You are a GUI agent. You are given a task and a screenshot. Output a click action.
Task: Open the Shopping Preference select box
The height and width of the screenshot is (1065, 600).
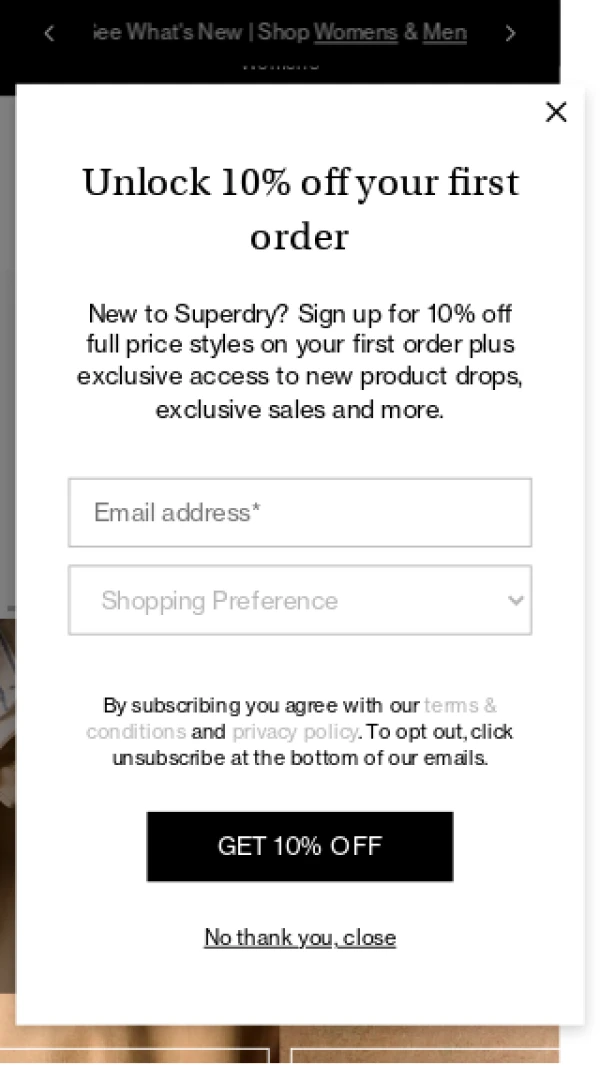coord(299,600)
